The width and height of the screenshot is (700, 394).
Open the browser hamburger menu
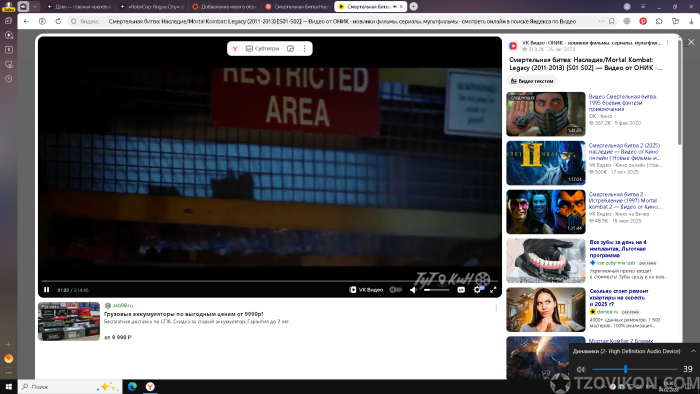click(x=643, y=6)
